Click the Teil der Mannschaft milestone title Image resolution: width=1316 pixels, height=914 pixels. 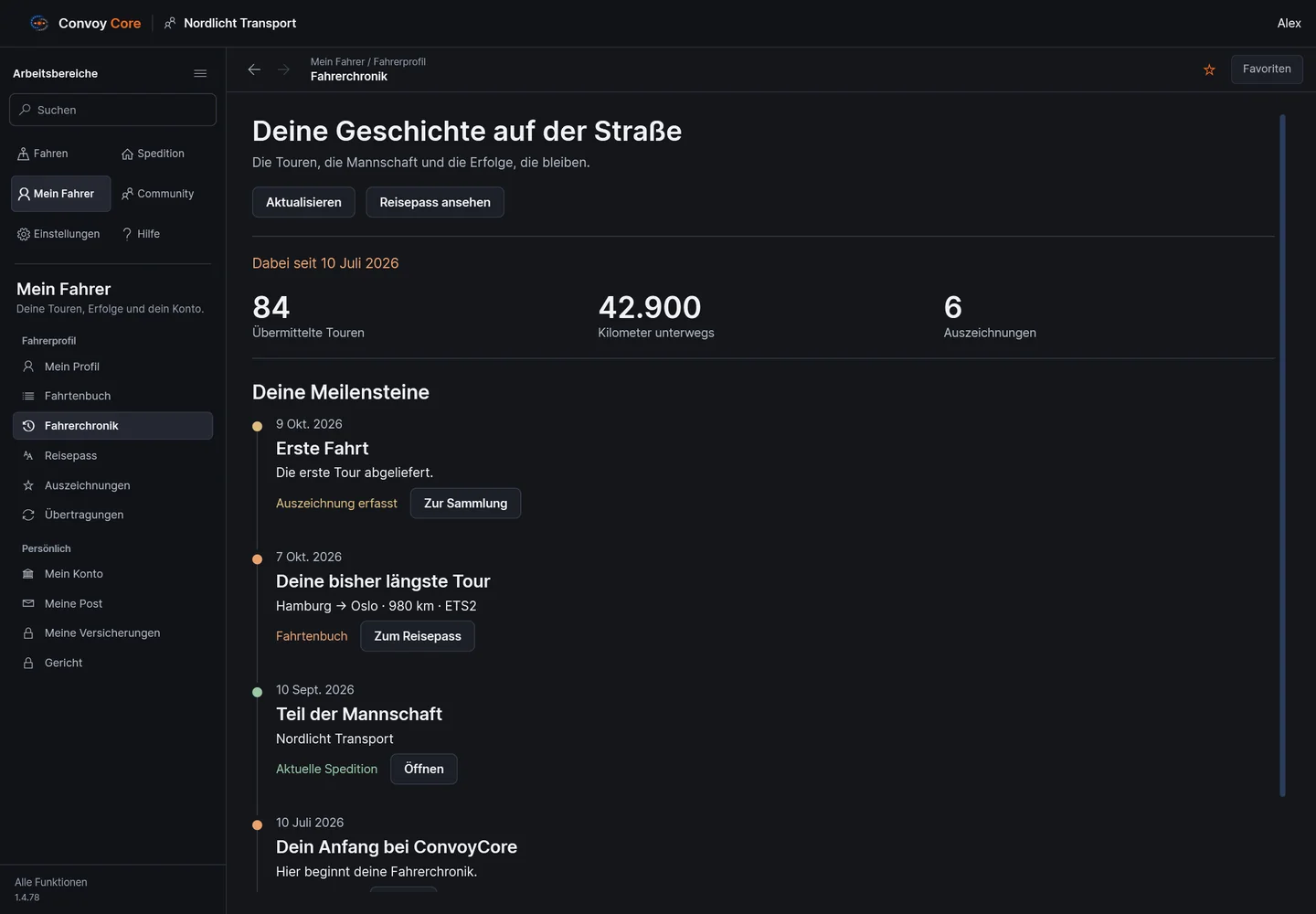coord(359,714)
